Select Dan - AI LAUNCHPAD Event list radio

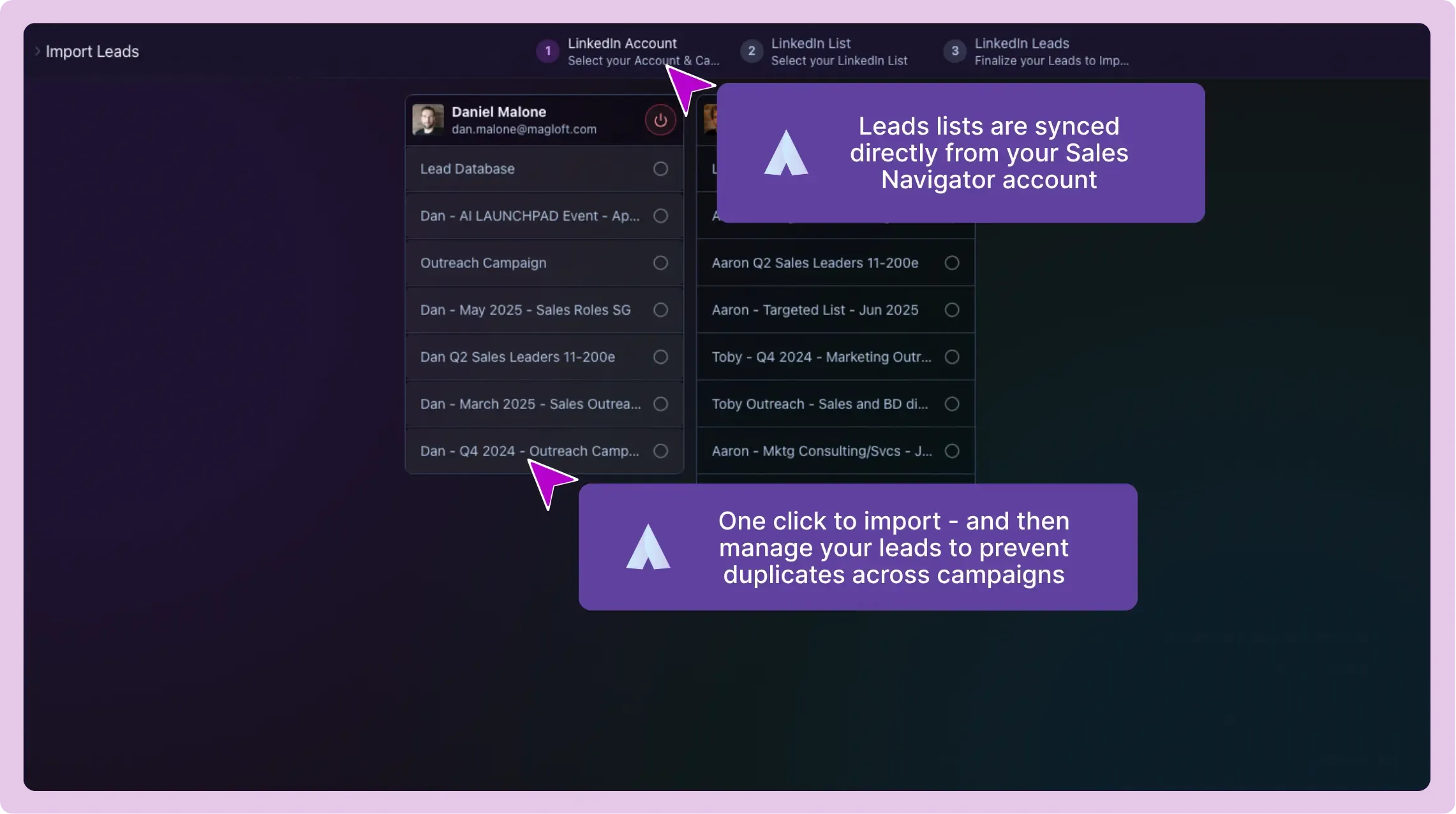click(x=660, y=216)
